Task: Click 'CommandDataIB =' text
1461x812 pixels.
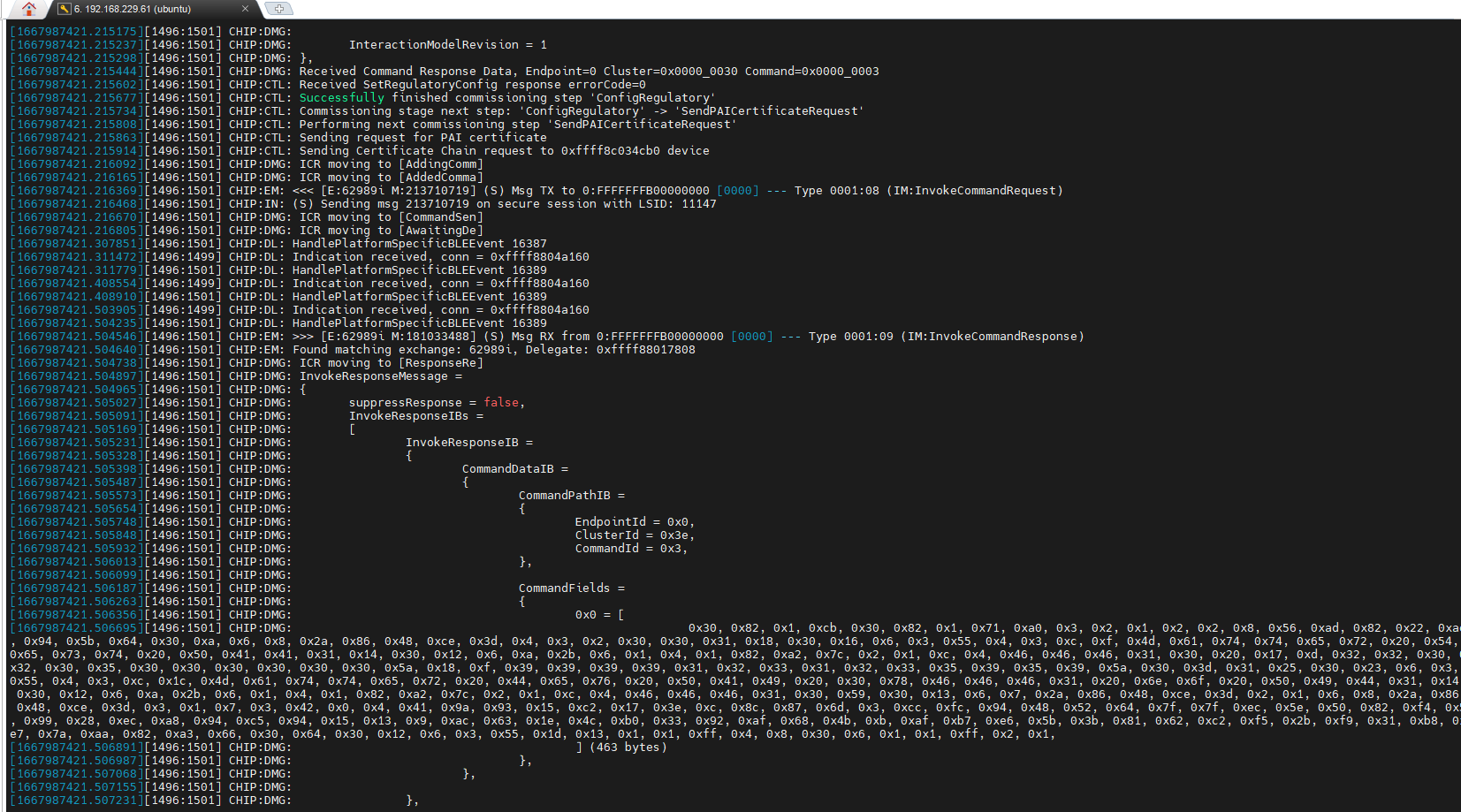Action: point(515,469)
